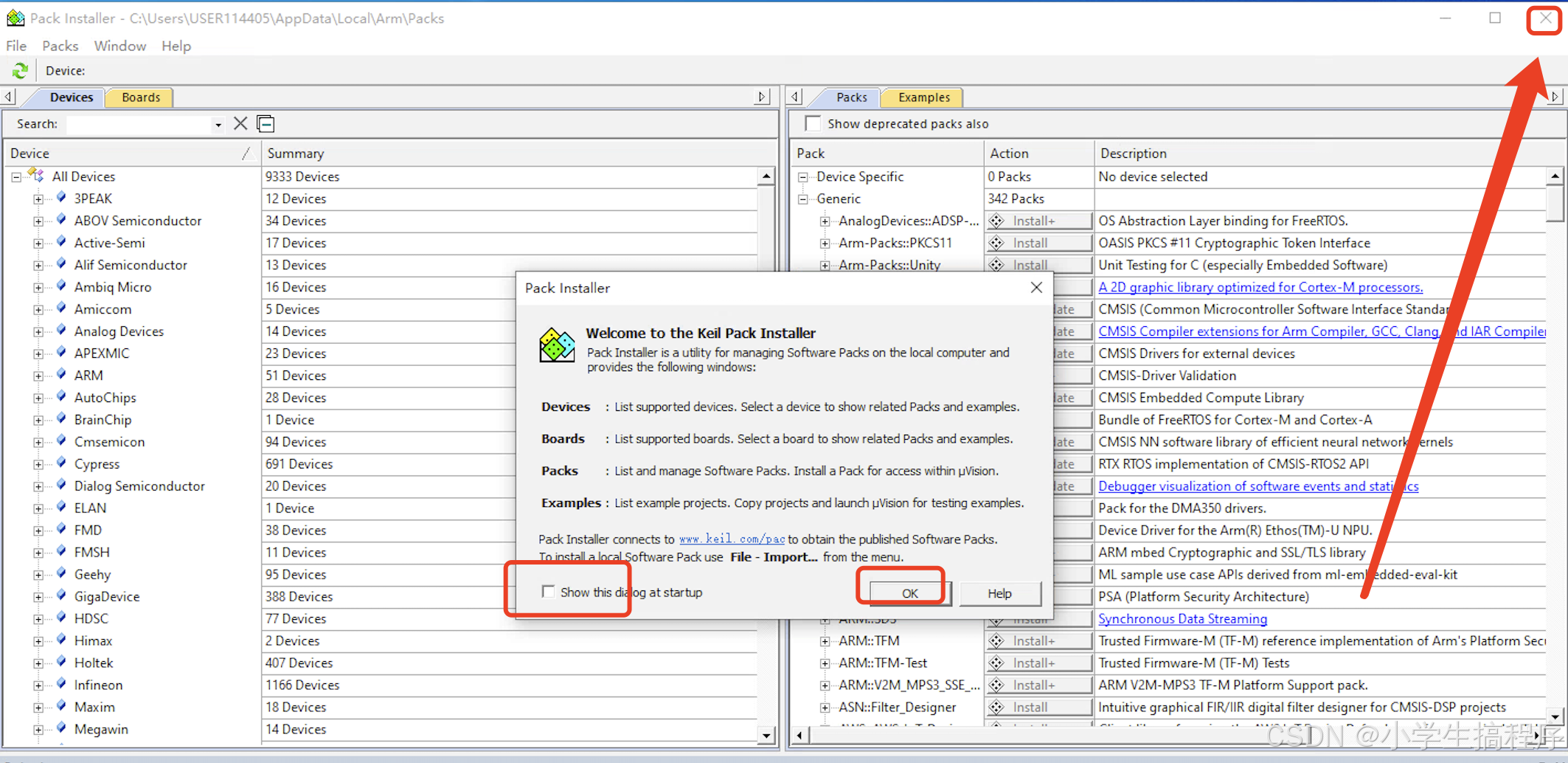1568x763 pixels.
Task: Enable Show this dialog at startup
Action: 548,592
